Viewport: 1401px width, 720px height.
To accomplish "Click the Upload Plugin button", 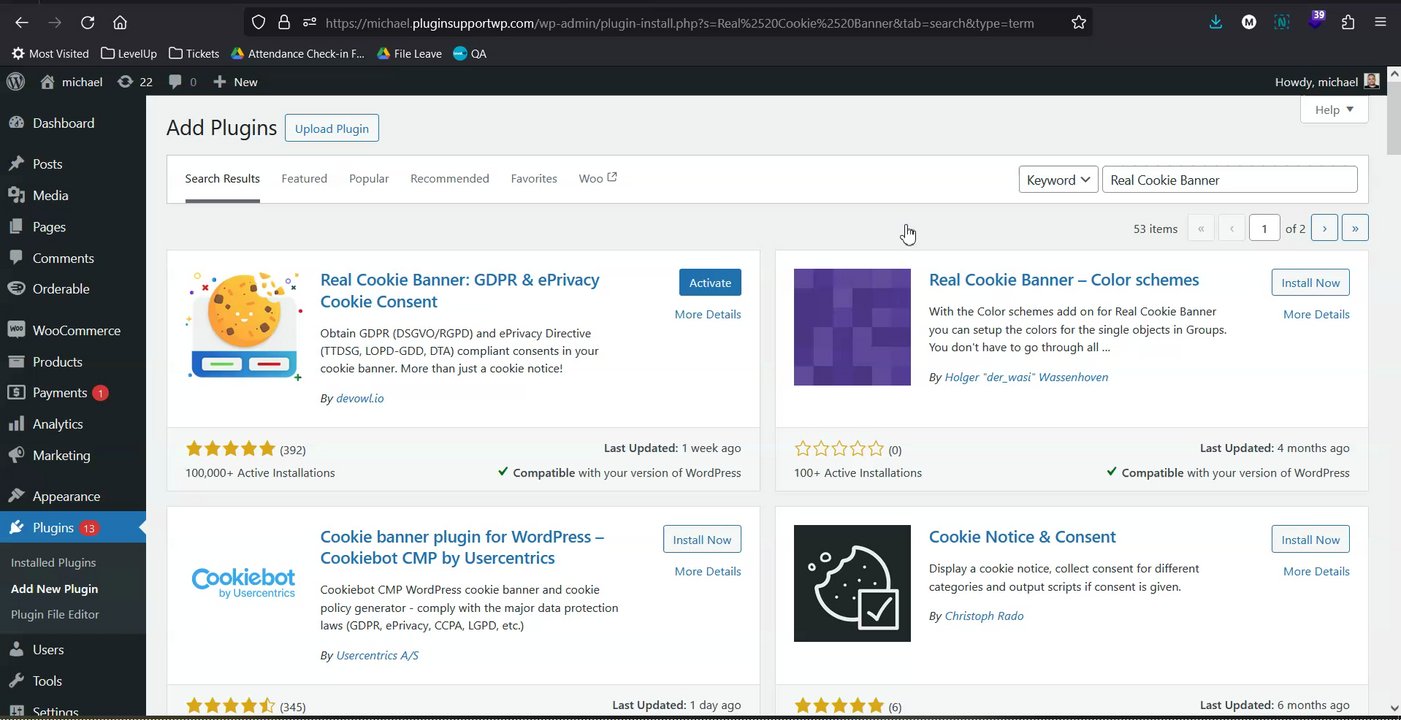I will [332, 129].
